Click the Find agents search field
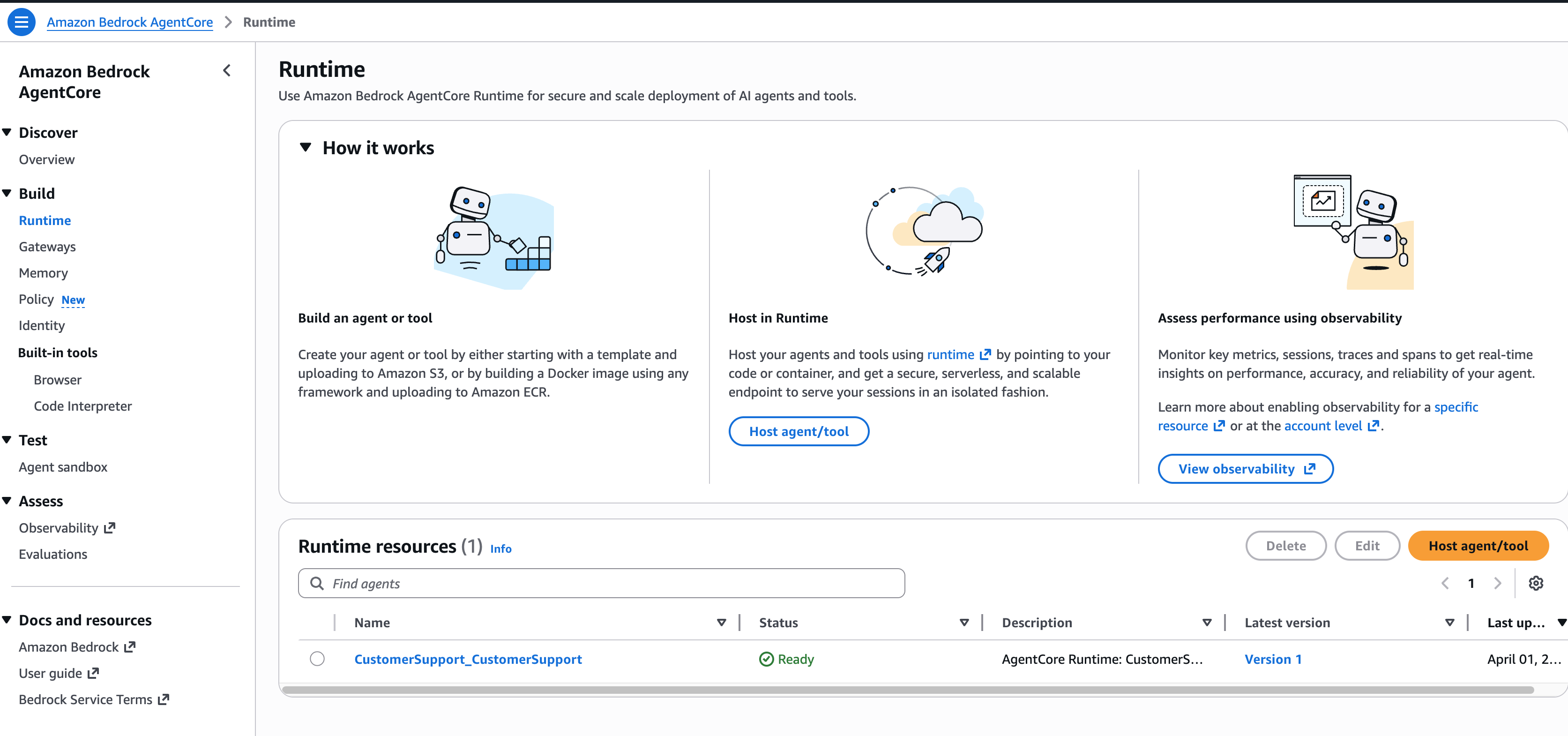Viewport: 1568px width, 736px height. (609, 583)
